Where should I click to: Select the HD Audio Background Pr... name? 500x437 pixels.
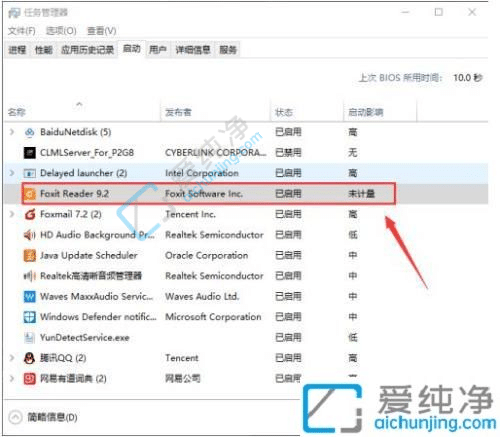[x=97, y=235]
